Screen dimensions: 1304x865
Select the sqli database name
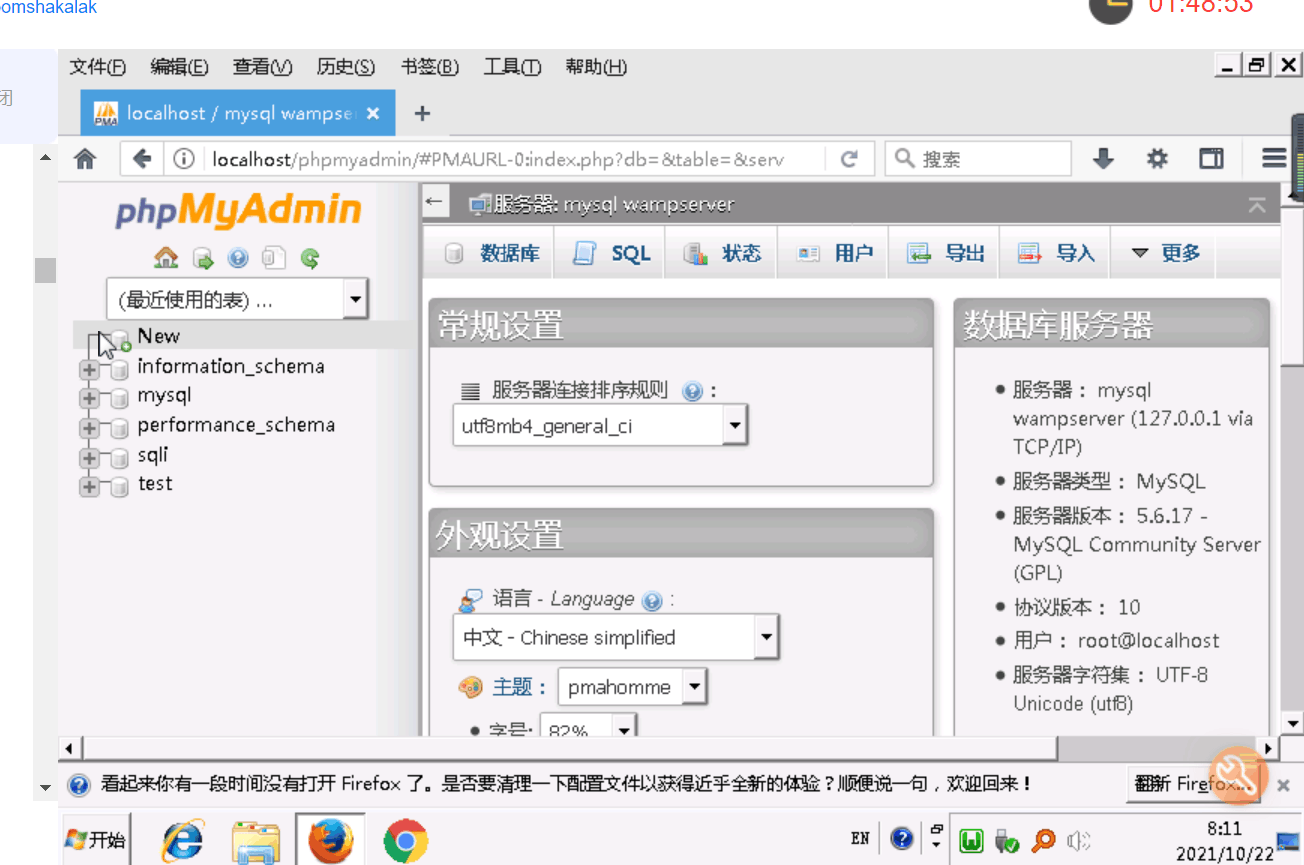click(153, 455)
